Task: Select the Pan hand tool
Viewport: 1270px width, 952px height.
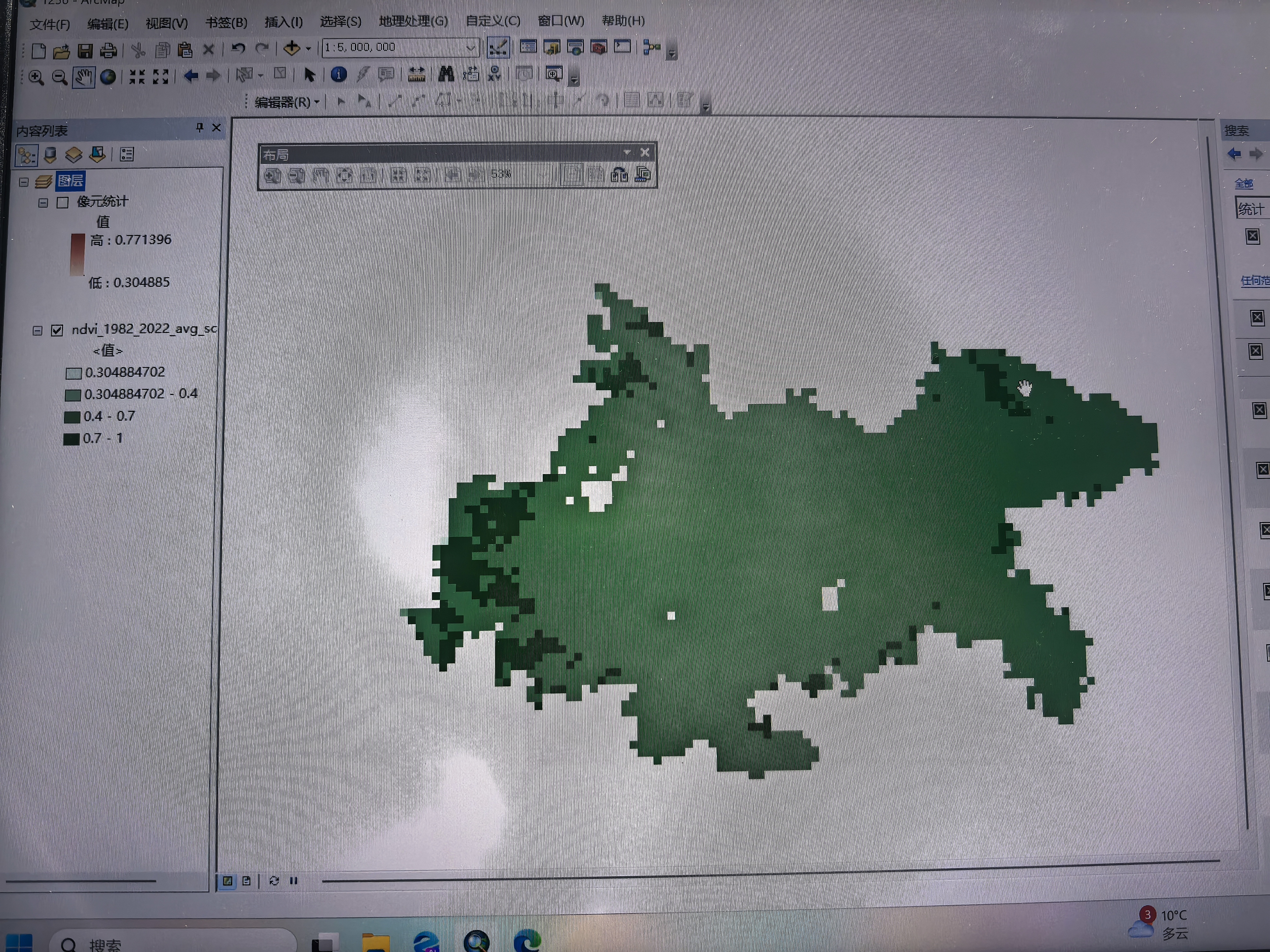Action: (x=83, y=77)
